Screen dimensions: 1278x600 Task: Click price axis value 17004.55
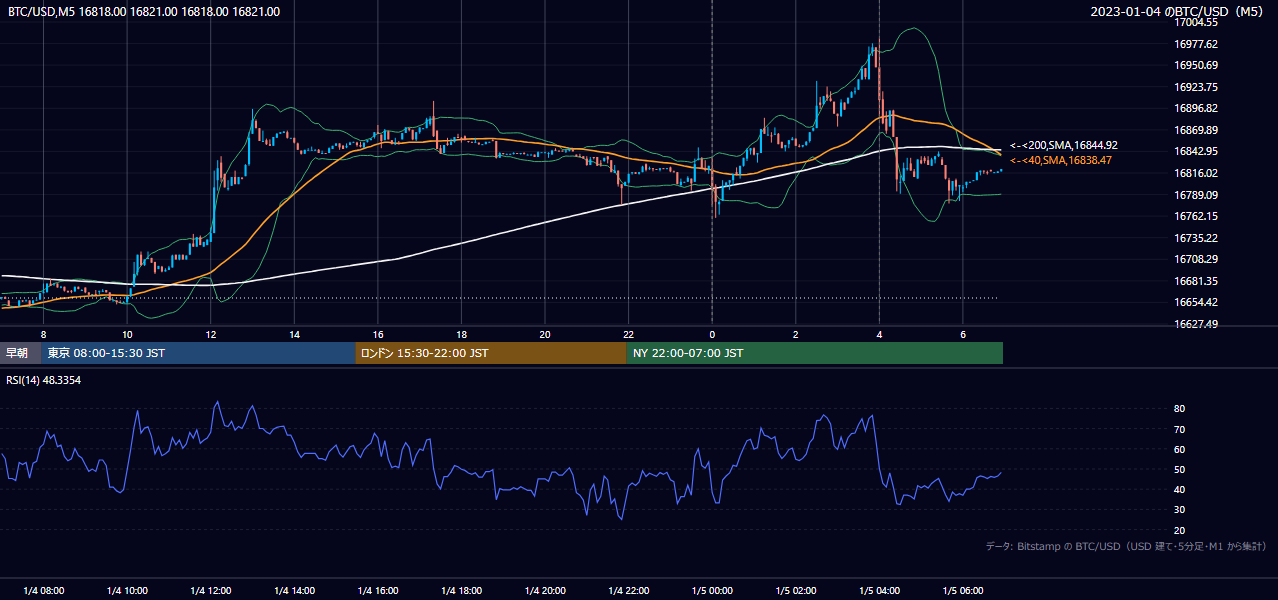coord(1196,22)
